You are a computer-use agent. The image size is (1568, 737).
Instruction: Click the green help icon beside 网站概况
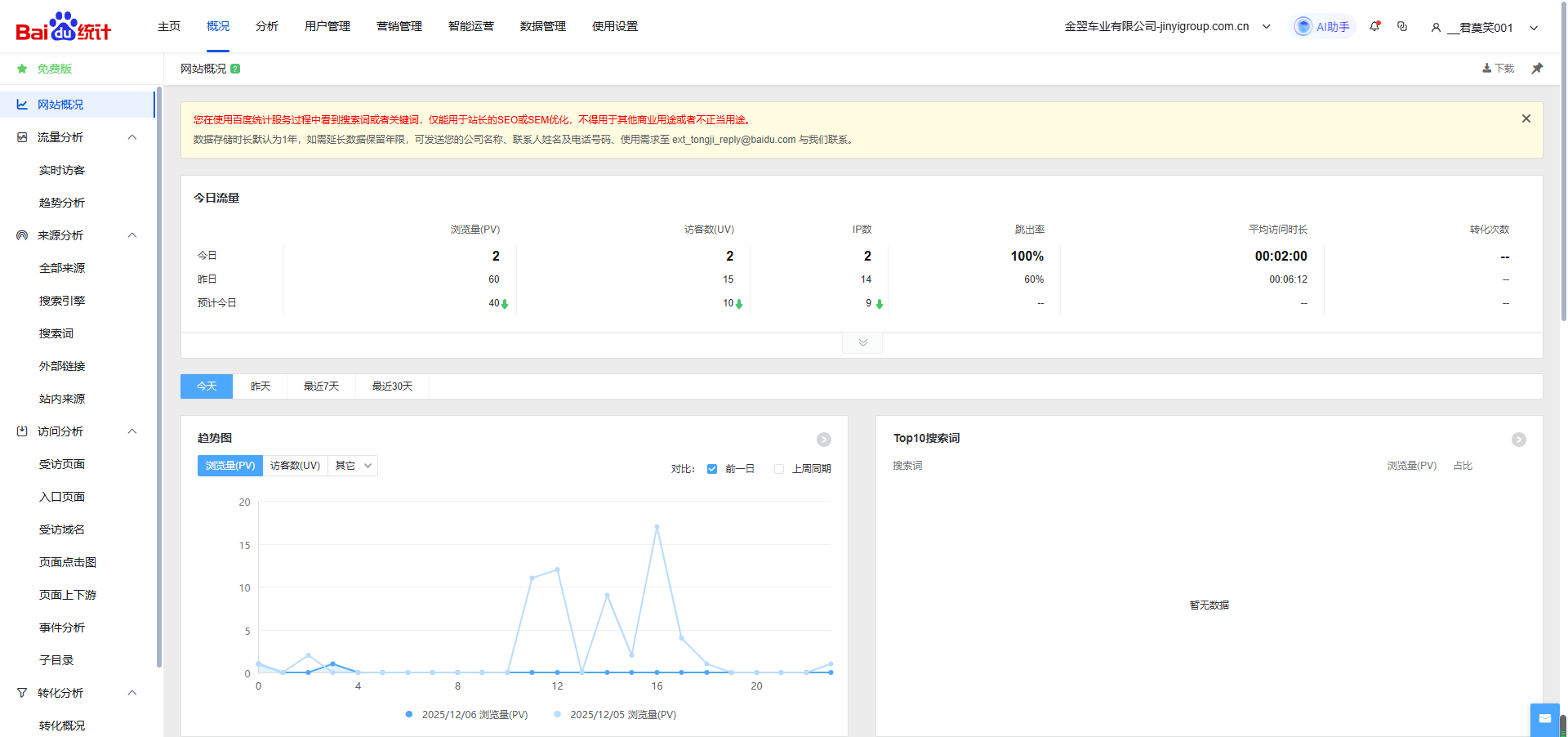pos(235,69)
